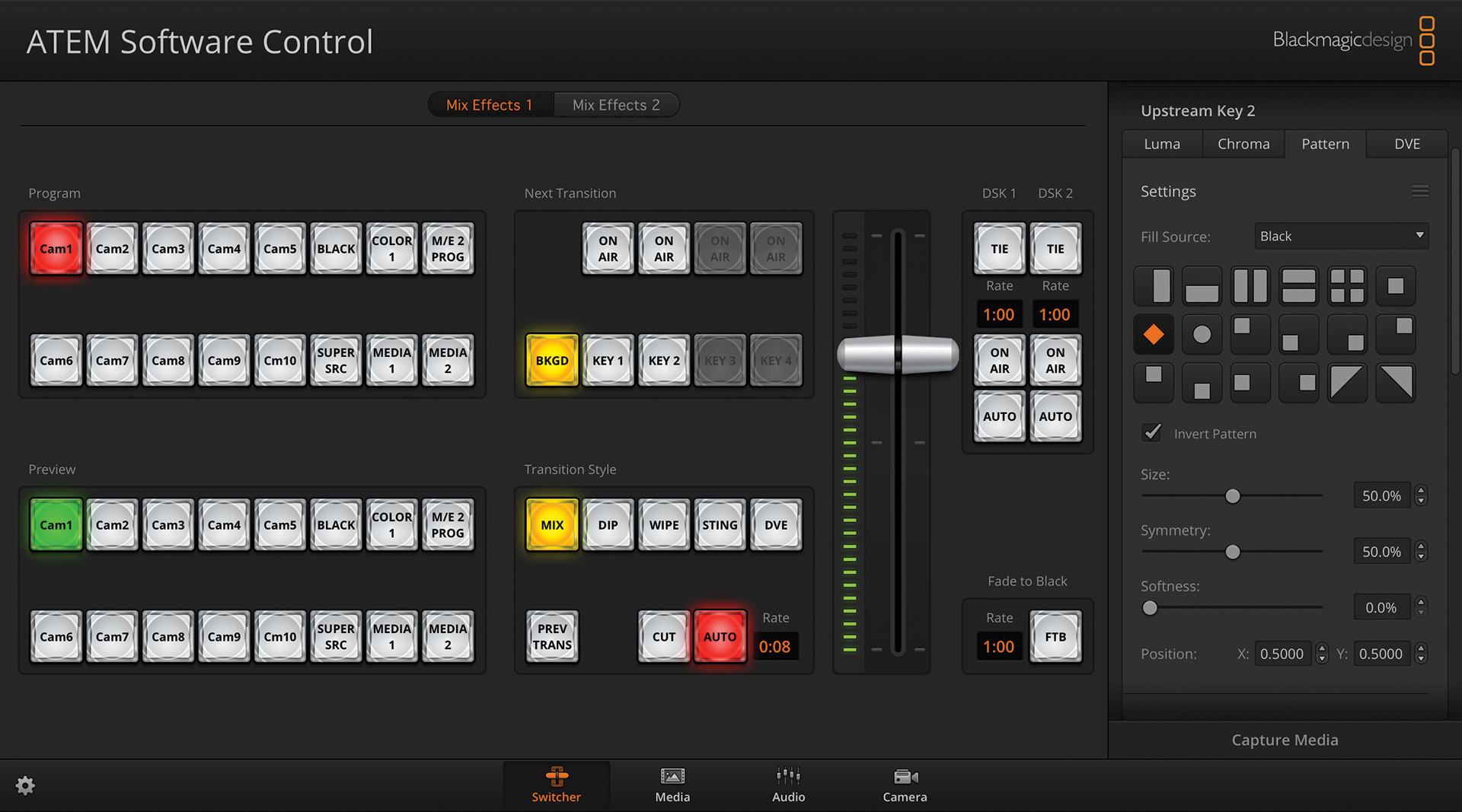Click the FTB fade to black button
Screen dimensions: 1462x812
pos(1055,636)
